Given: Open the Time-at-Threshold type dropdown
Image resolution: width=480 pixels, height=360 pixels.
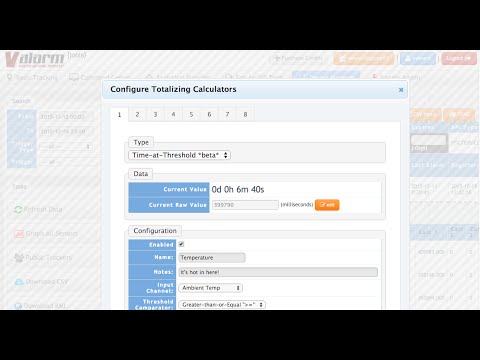Looking at the screenshot, I should (x=179, y=155).
